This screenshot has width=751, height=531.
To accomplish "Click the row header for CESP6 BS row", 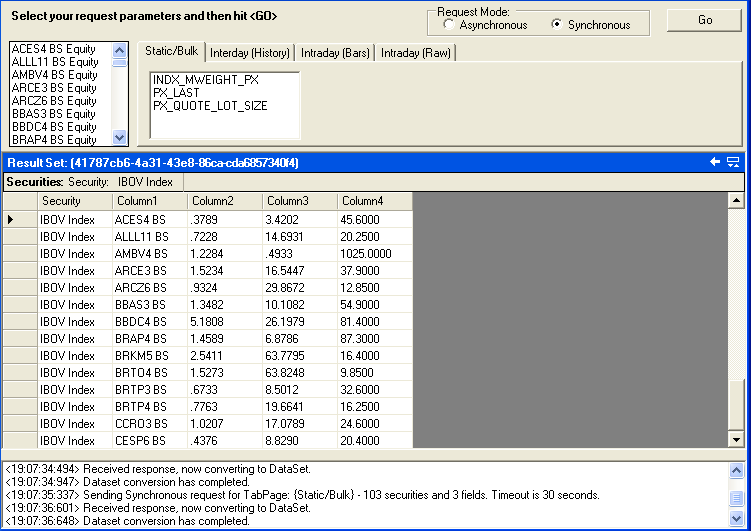I will tap(20, 441).
